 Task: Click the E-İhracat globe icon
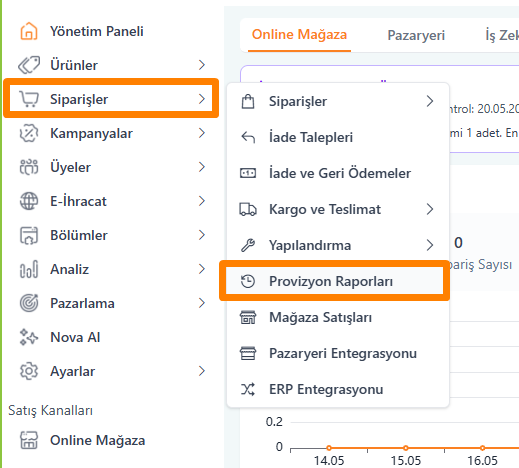click(x=29, y=201)
